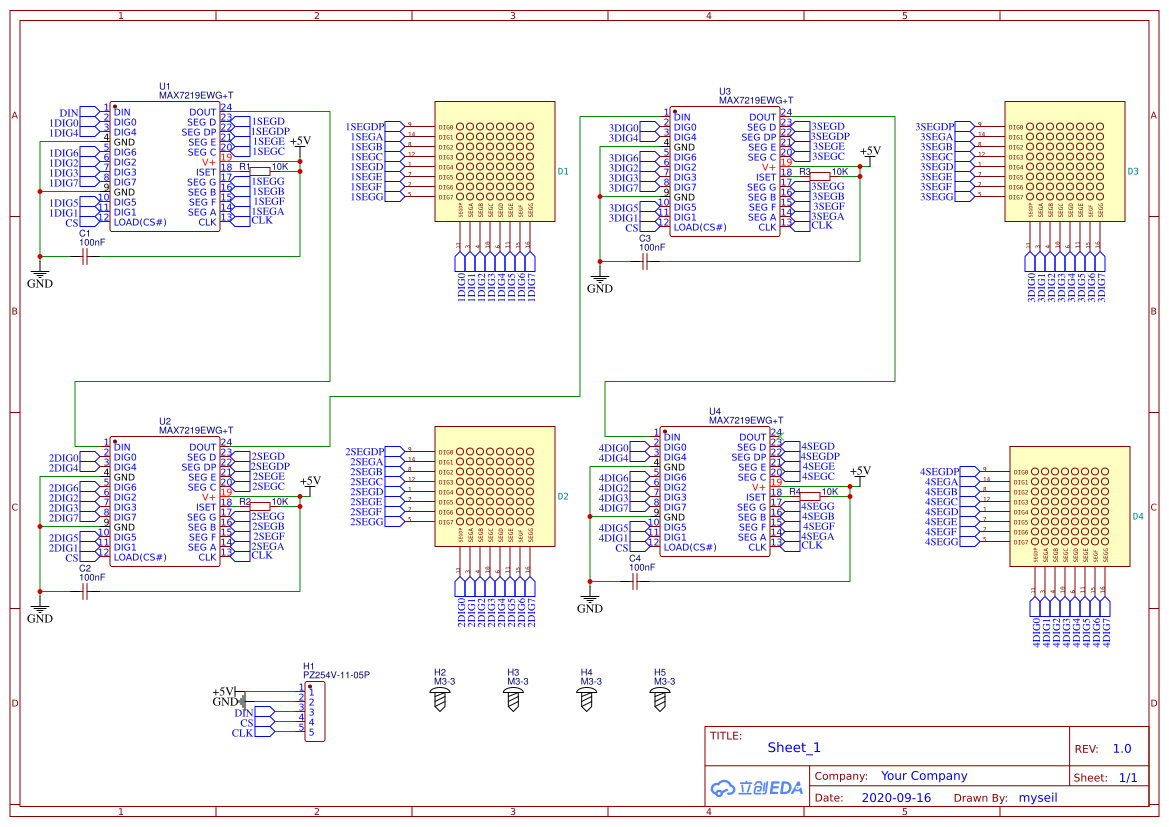
Task: Select the U2 MAX7219EWG+T chip body
Action: [x=165, y=501]
